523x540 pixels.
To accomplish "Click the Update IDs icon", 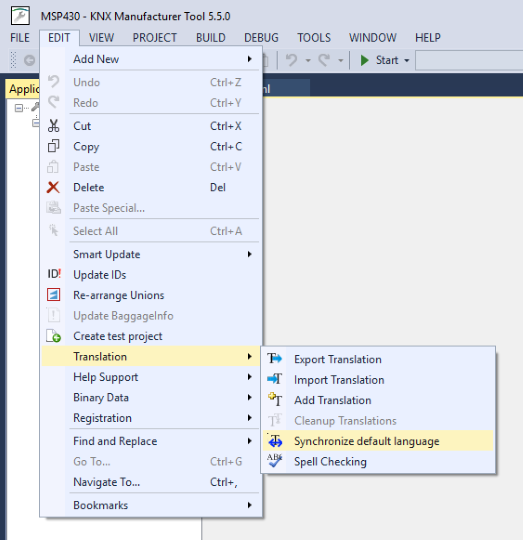I will click(54, 274).
